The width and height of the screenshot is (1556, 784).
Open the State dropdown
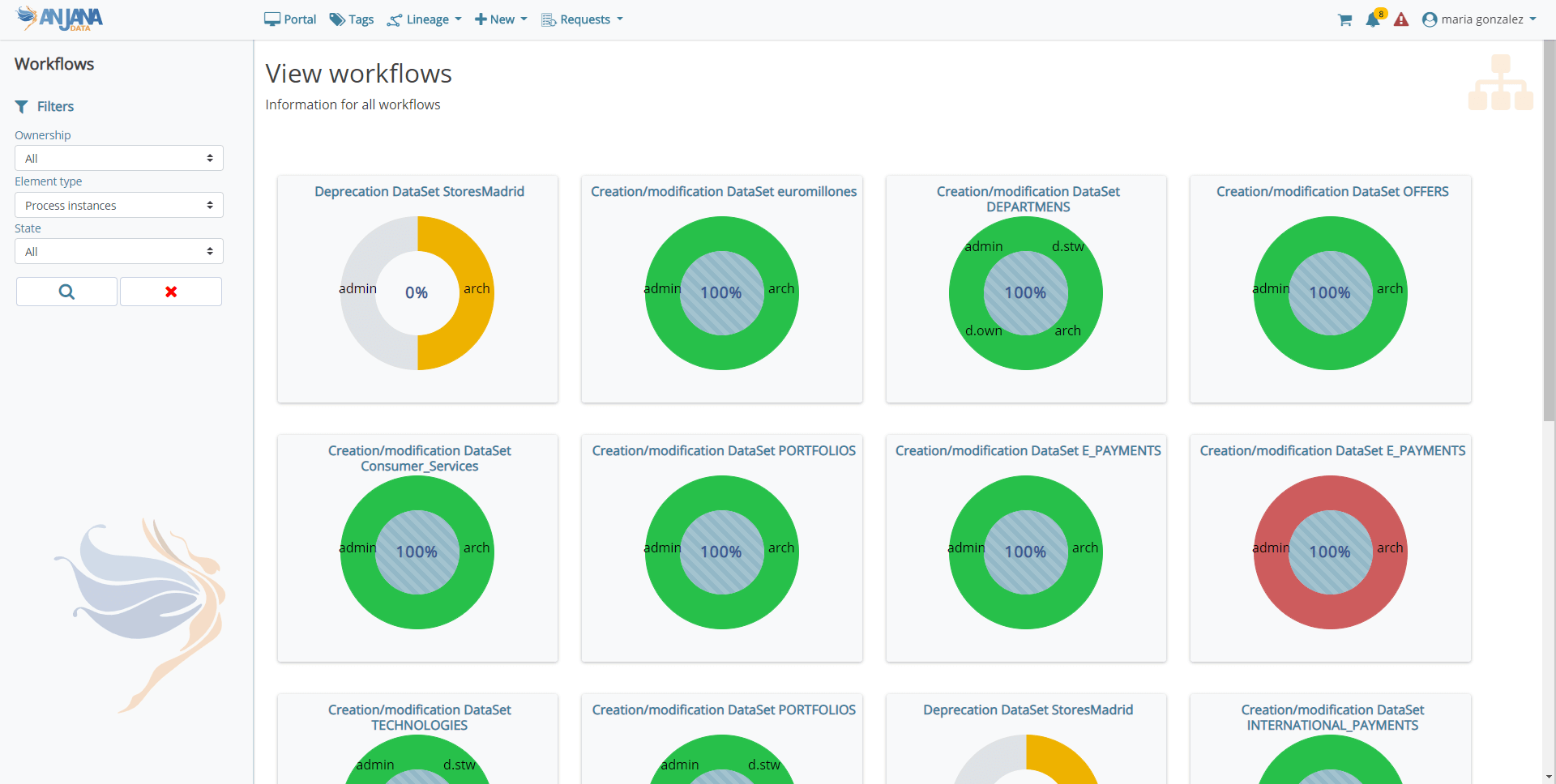tap(119, 252)
